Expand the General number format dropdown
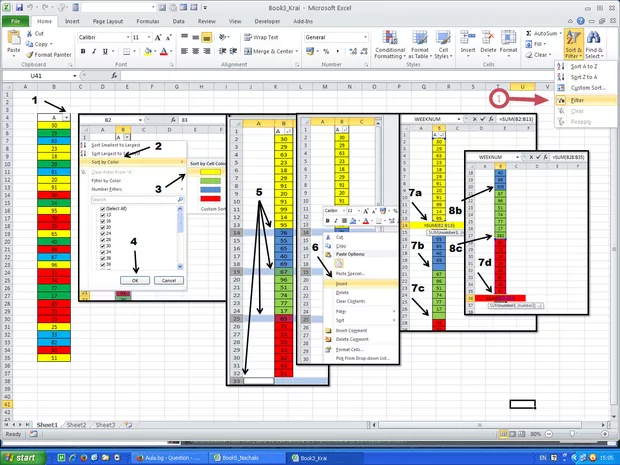This screenshot has width=620, height=465. 364,37
